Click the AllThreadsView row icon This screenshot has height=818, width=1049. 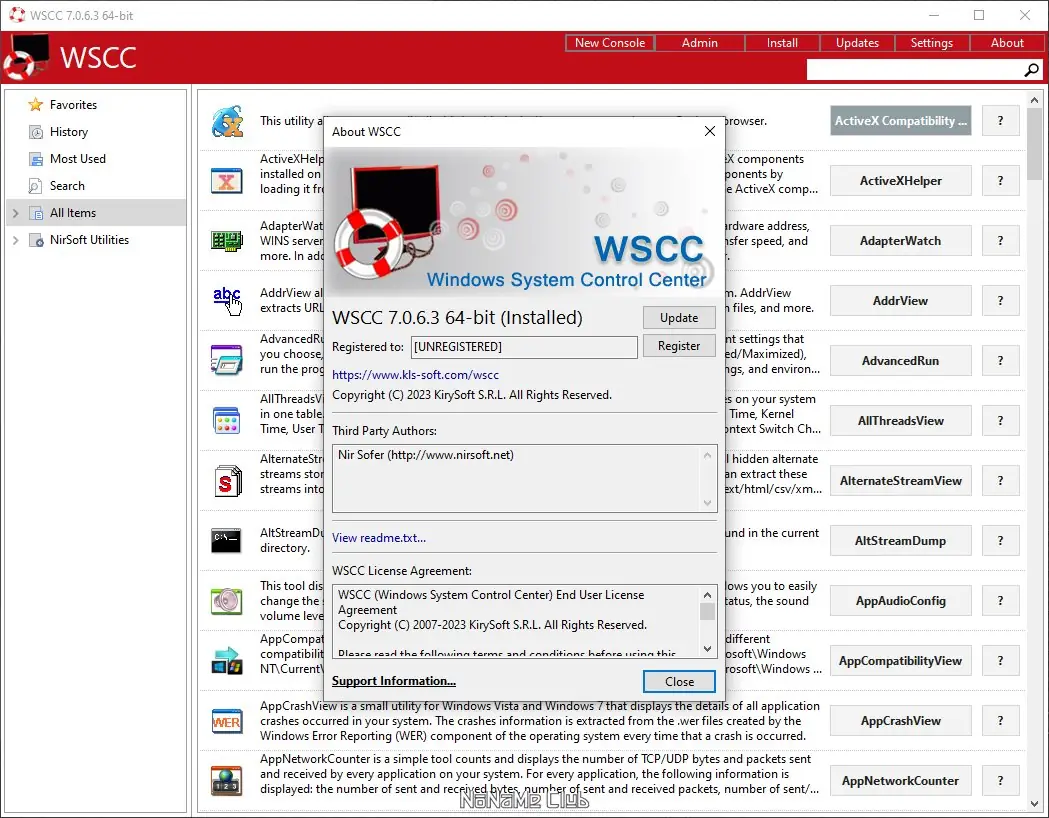(227, 421)
